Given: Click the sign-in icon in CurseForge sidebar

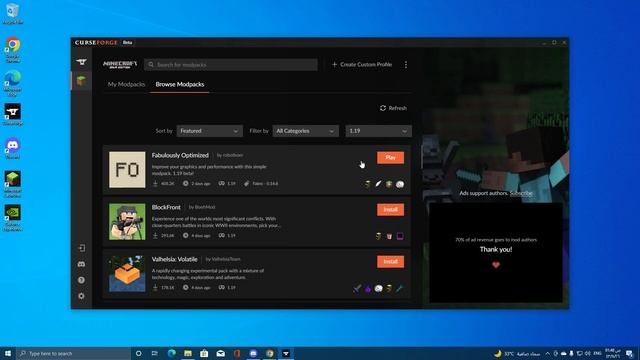Looking at the screenshot, I should click(81, 248).
